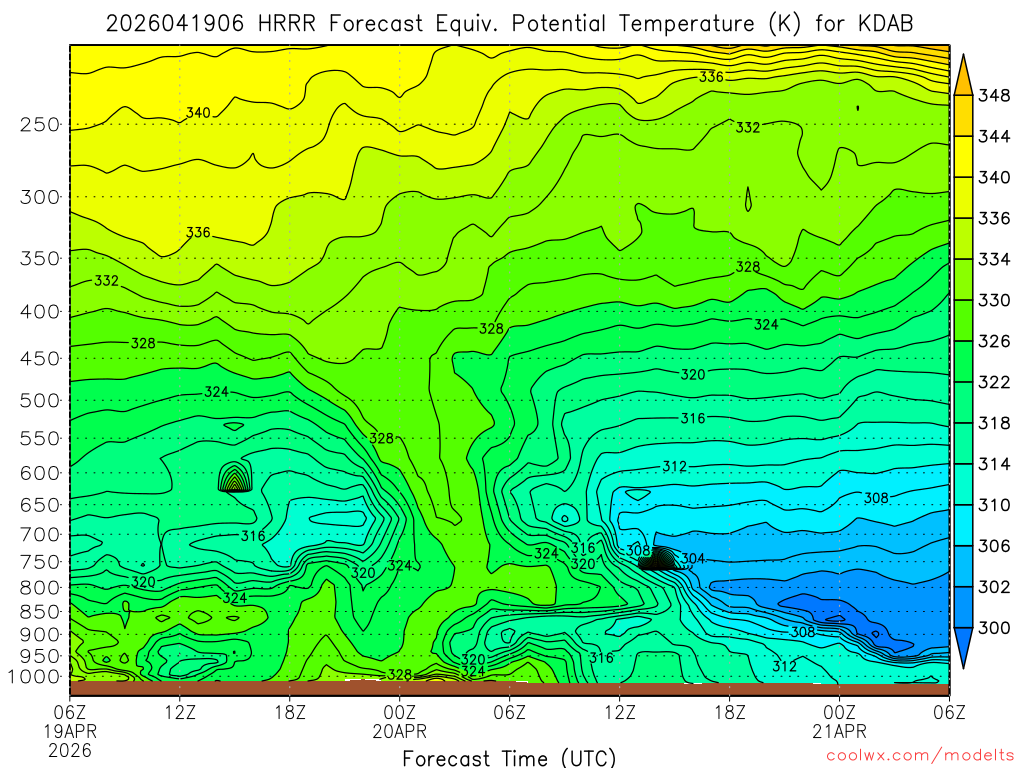Select the 950 pressure axis label
Screen dimensions: 1024x768
(40, 656)
